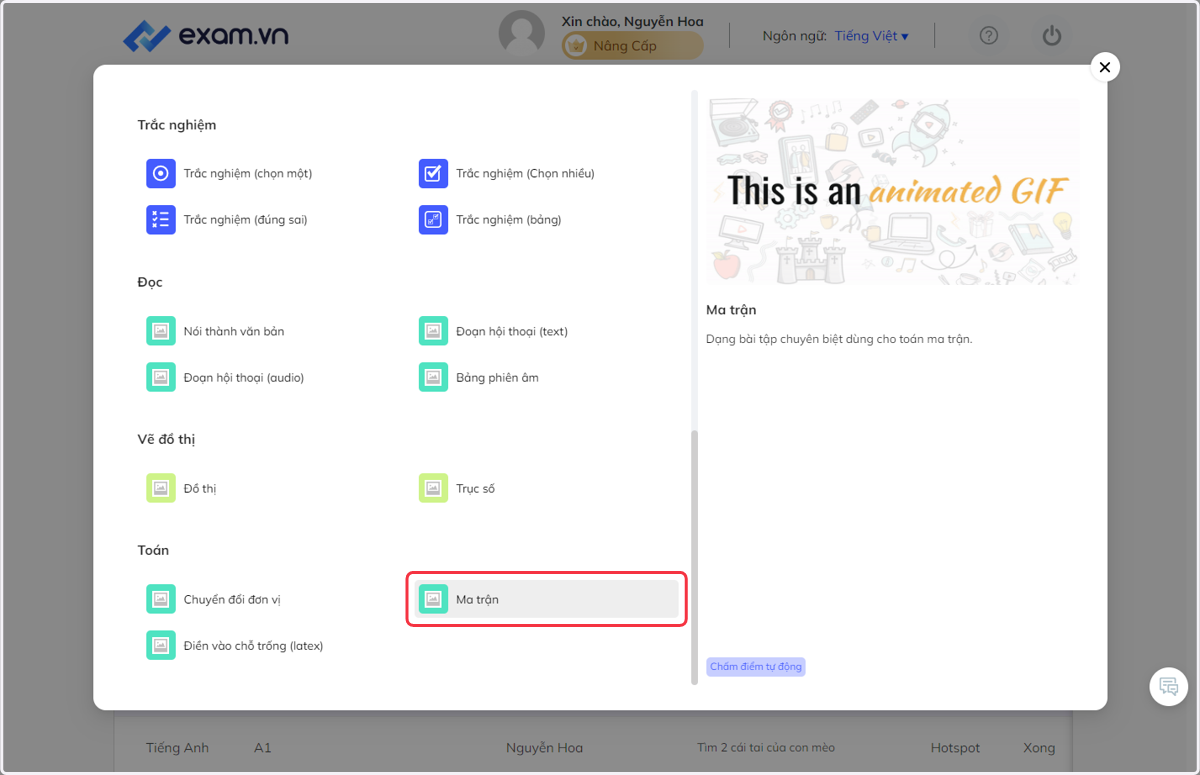
Task: Select the Trục số label
Action: pyautogui.click(x=475, y=488)
